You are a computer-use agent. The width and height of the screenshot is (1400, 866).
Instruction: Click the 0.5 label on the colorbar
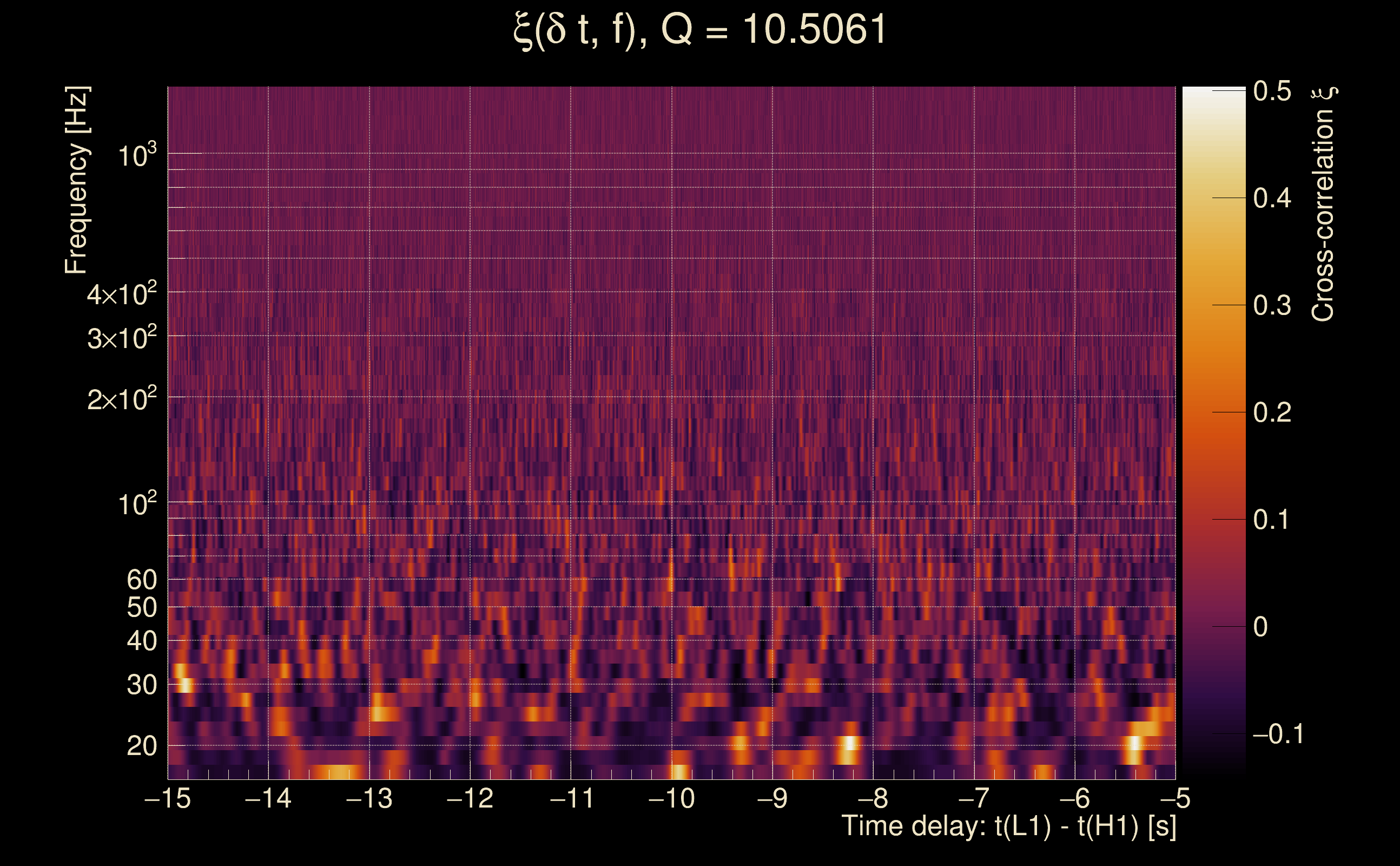(x=1272, y=91)
